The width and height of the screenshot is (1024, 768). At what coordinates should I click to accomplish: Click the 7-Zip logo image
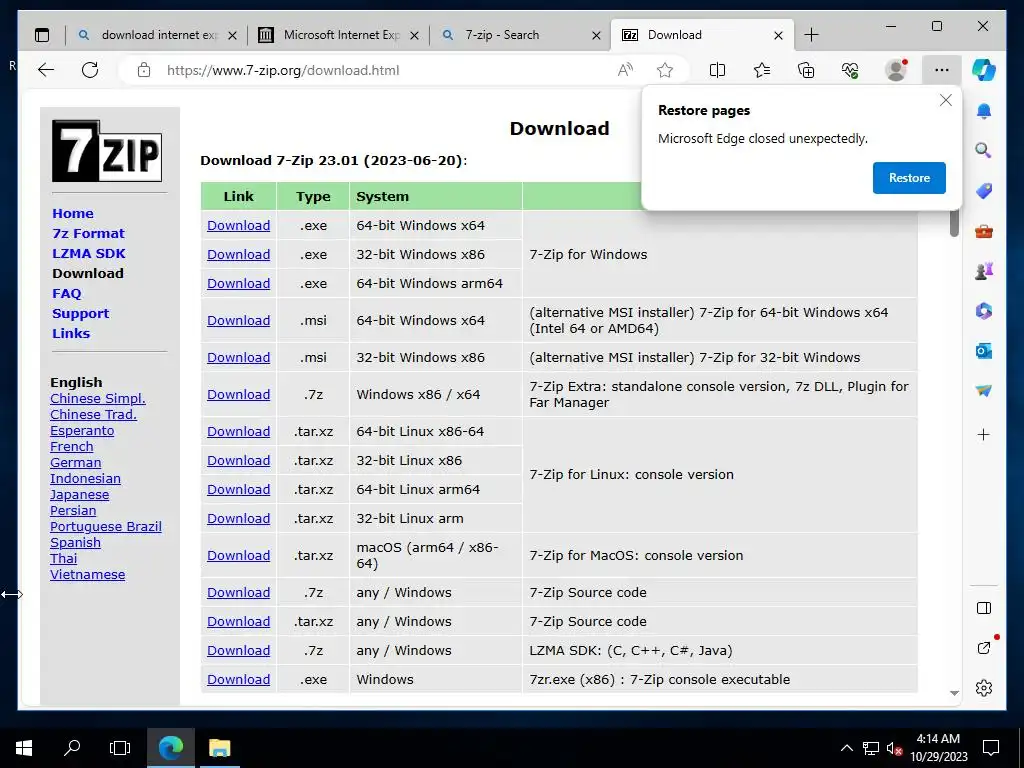(x=107, y=151)
